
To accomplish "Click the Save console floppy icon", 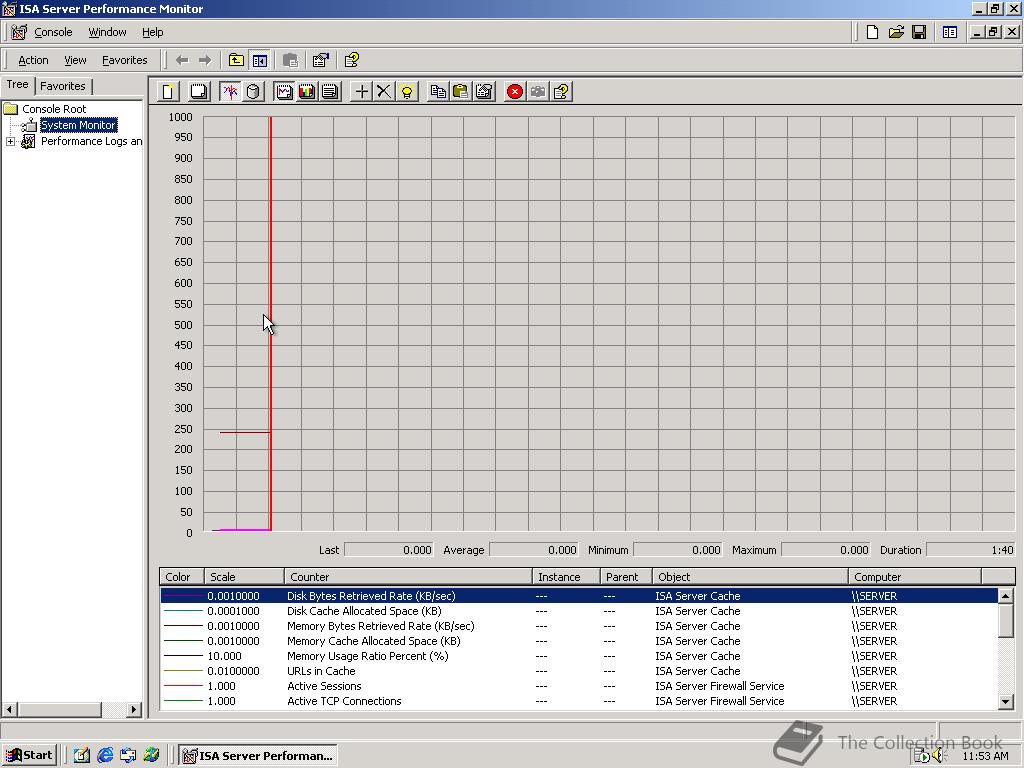I will click(919, 32).
